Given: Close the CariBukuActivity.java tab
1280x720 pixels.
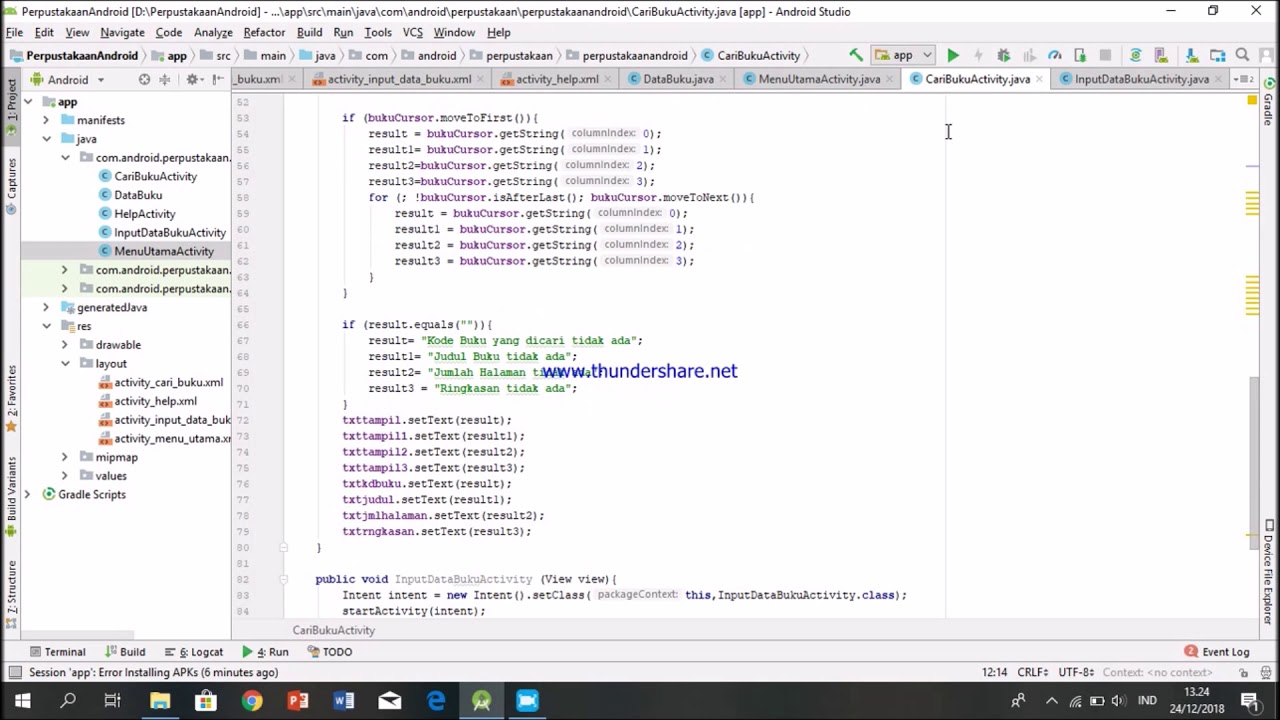Looking at the screenshot, I should click(x=1040, y=79).
